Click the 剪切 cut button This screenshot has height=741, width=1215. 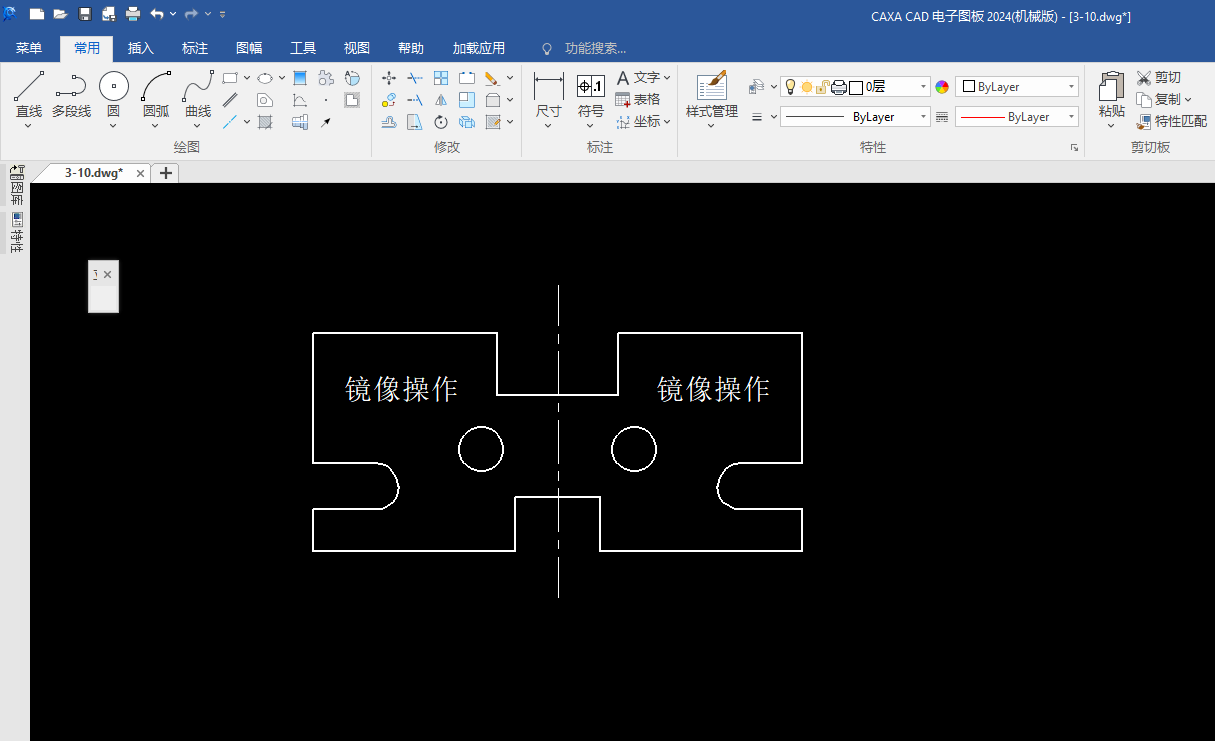(x=1159, y=78)
